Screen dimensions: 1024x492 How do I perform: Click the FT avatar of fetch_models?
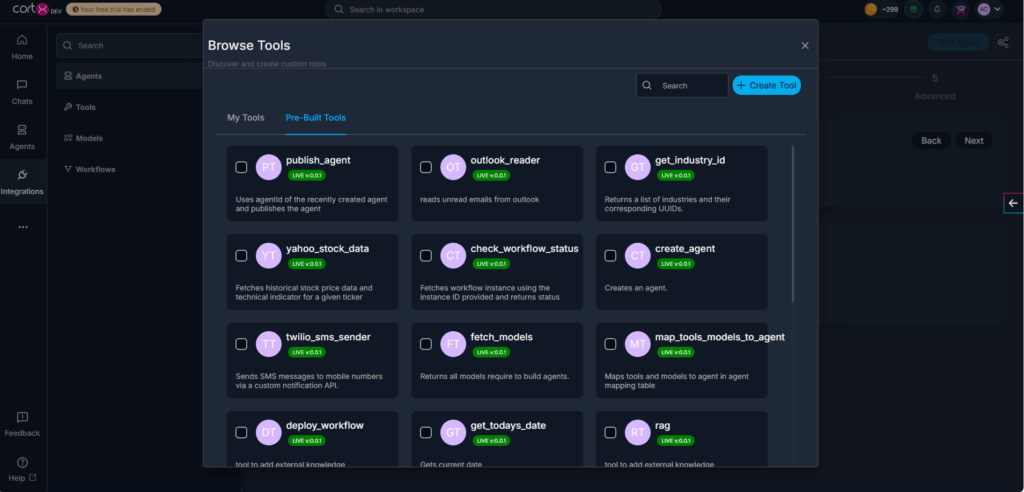coord(453,344)
